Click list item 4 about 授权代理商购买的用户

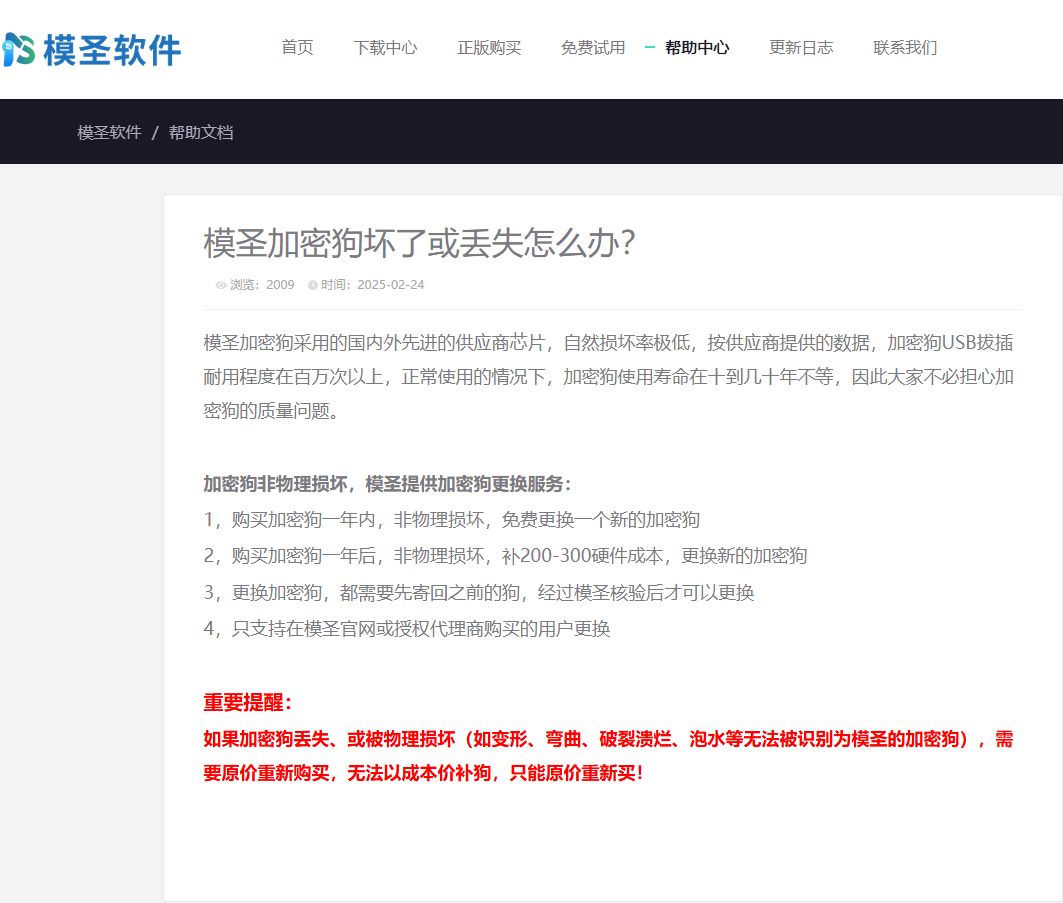407,628
